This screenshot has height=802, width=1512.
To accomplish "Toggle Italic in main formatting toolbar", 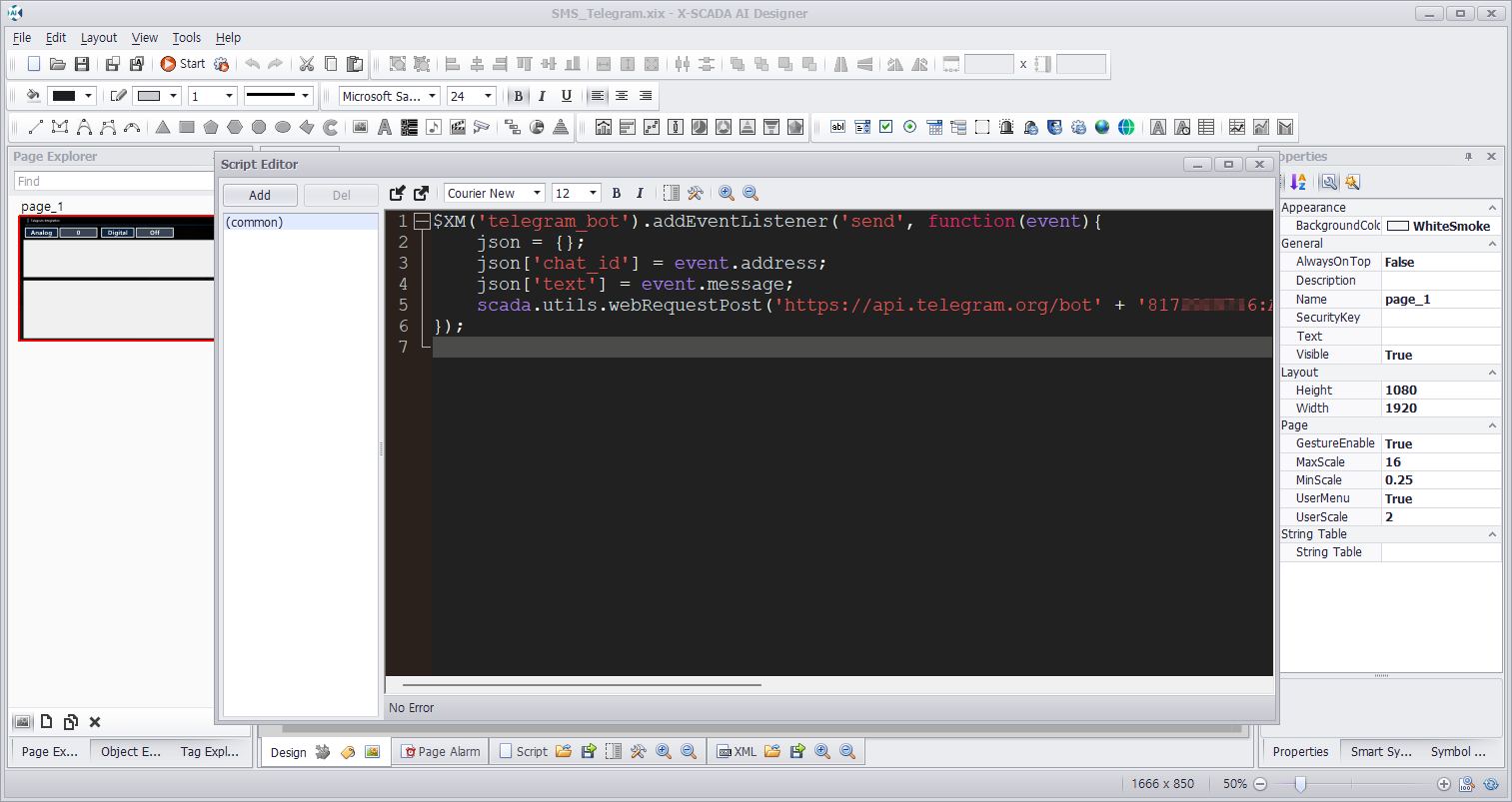I will click(x=542, y=96).
